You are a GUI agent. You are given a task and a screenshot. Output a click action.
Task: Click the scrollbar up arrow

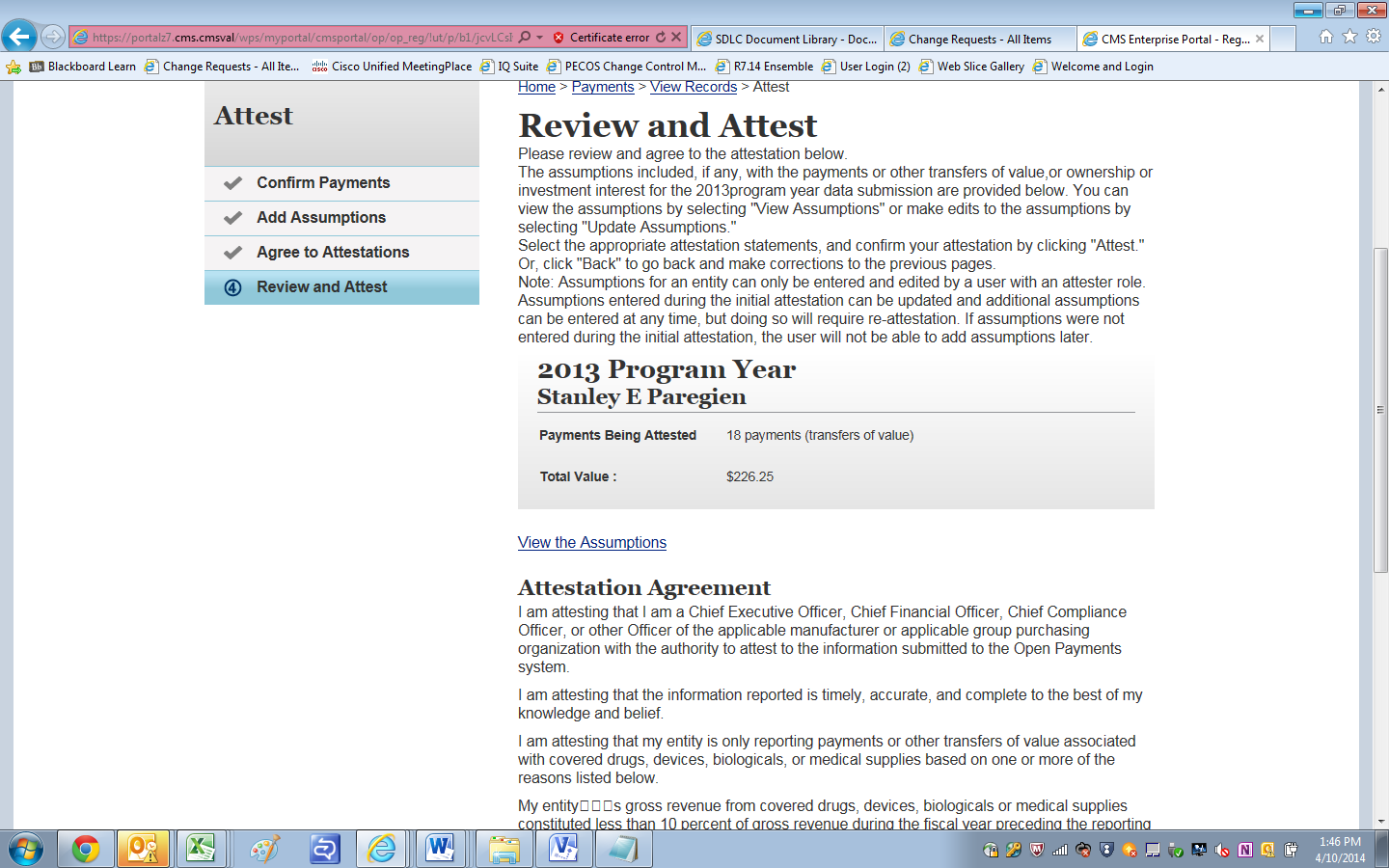click(x=1380, y=89)
